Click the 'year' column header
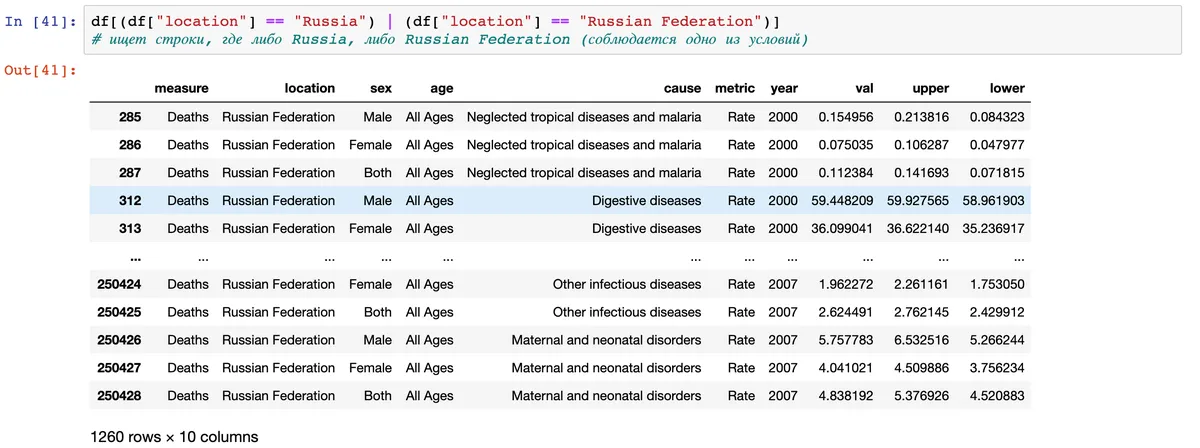This screenshot has height=448, width=1200. (x=784, y=89)
